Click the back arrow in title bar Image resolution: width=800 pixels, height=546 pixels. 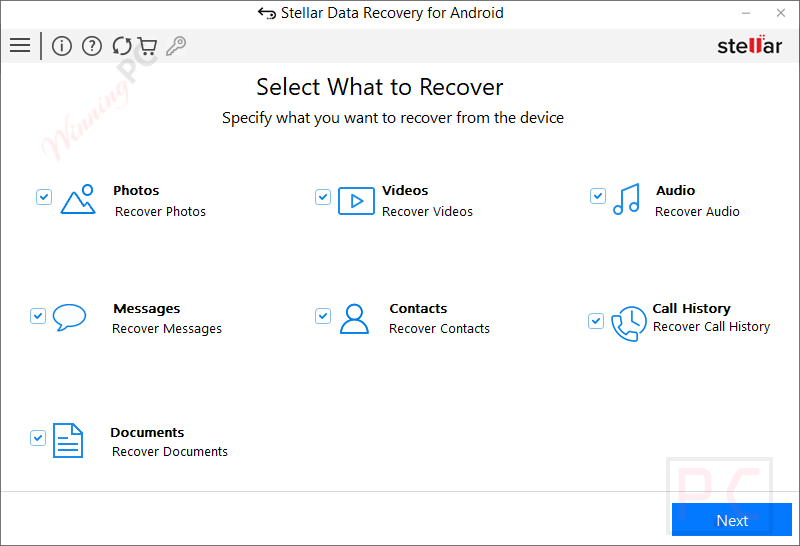[x=267, y=13]
